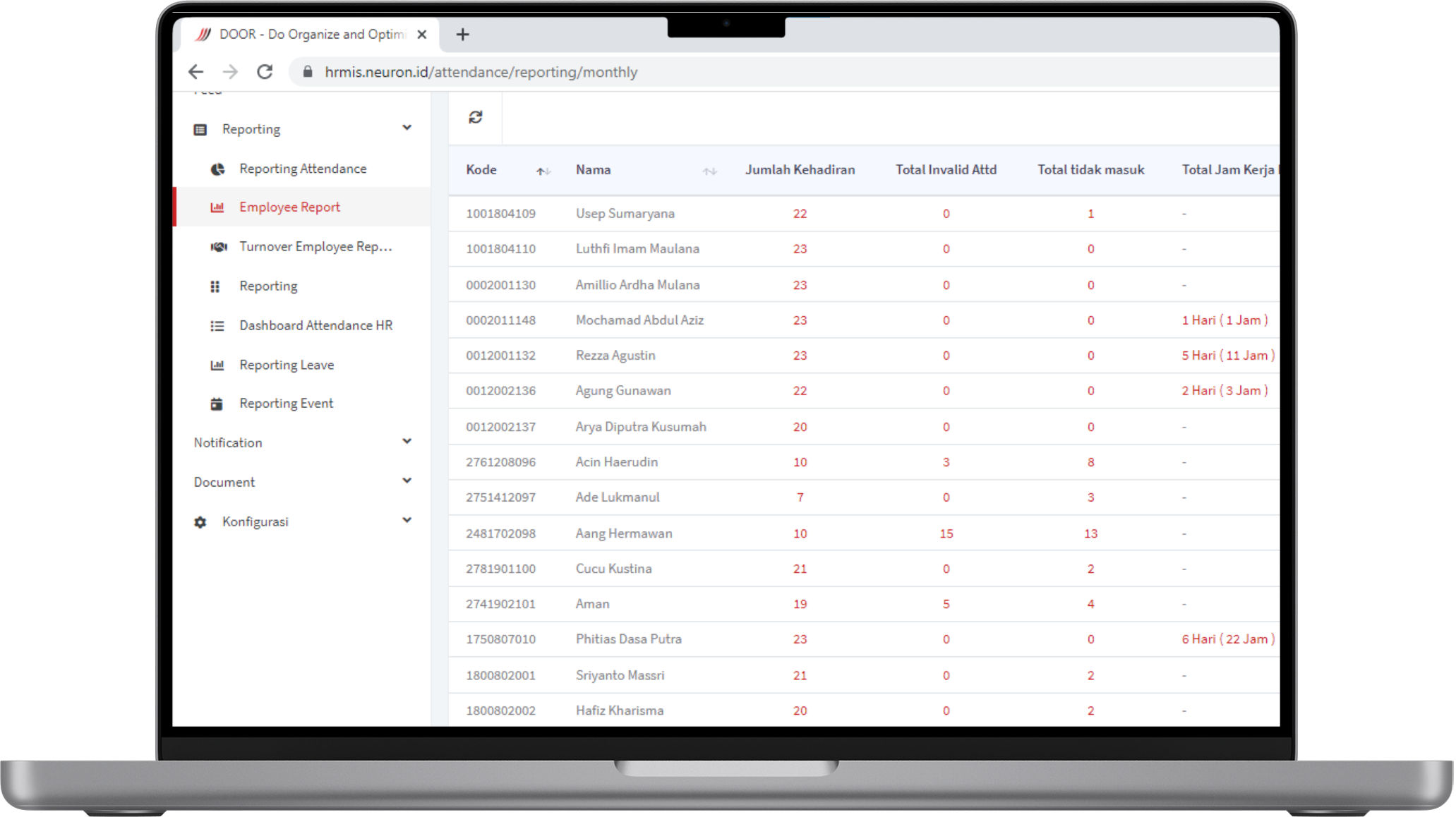Click the Dashboard Attendance HR list icon
This screenshot has width=1456, height=817.
(217, 326)
